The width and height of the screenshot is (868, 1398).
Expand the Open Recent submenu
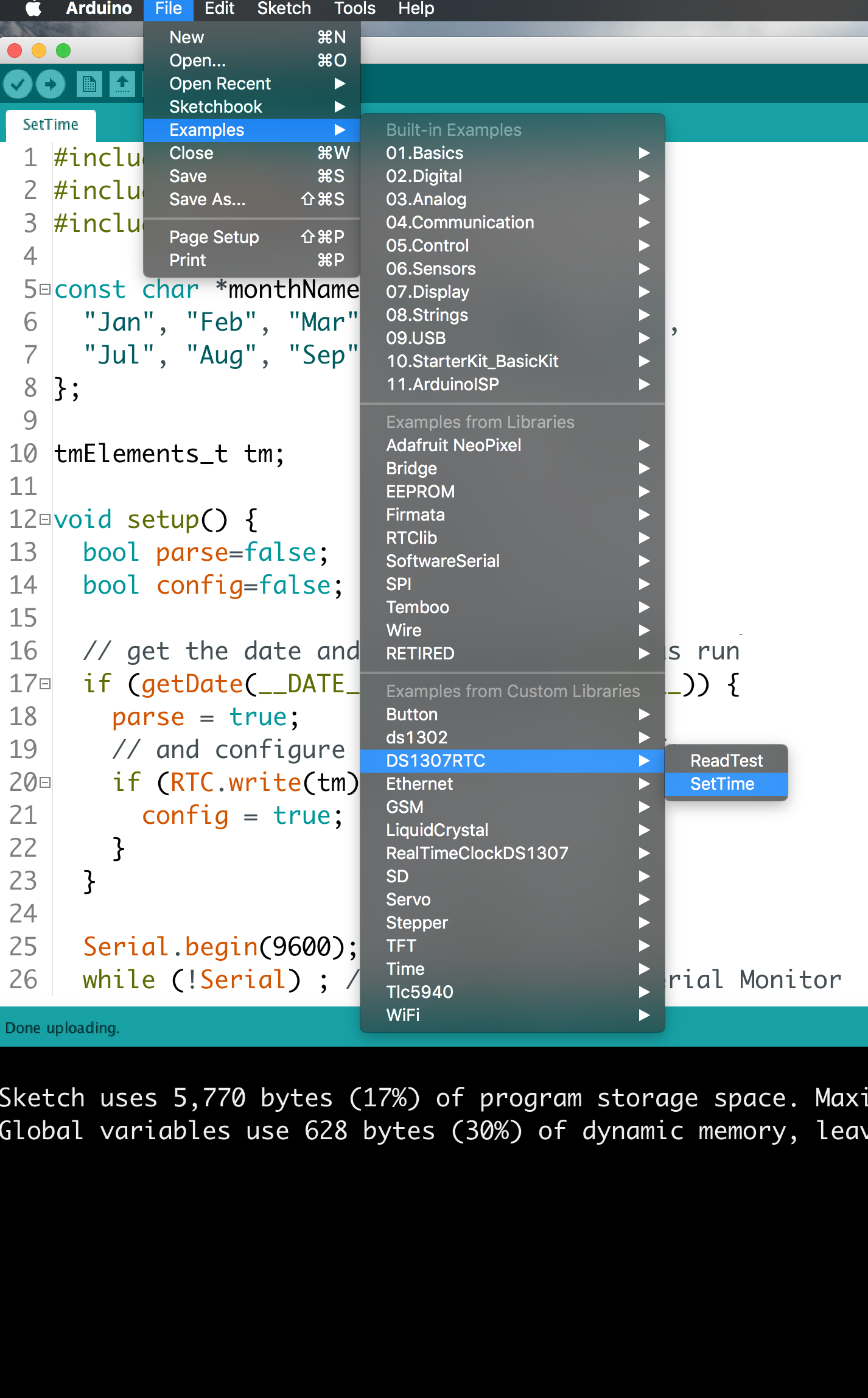pos(252,83)
